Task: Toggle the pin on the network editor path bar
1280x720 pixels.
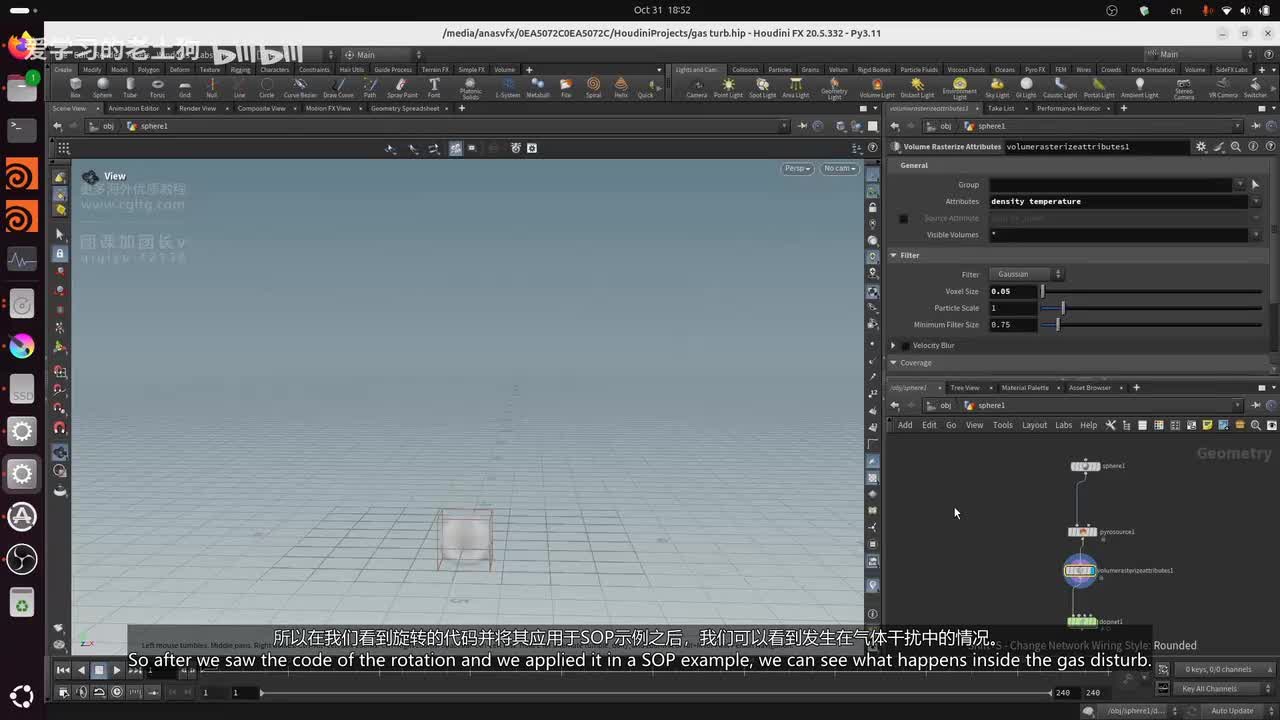Action: point(1256,405)
